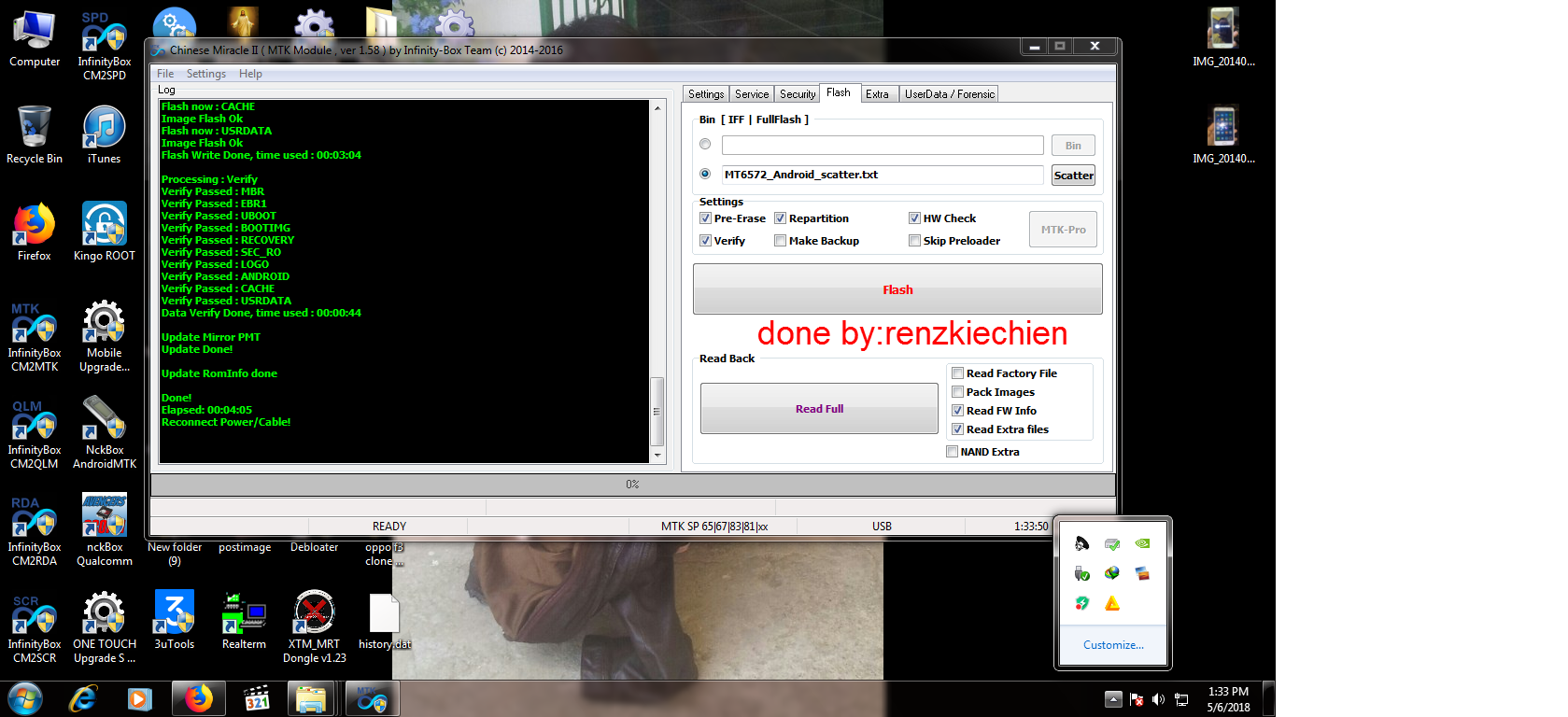Screen dimensions: 1568x717
Task: Select the nckBox Qualcomm desktop icon
Action: tap(105, 531)
